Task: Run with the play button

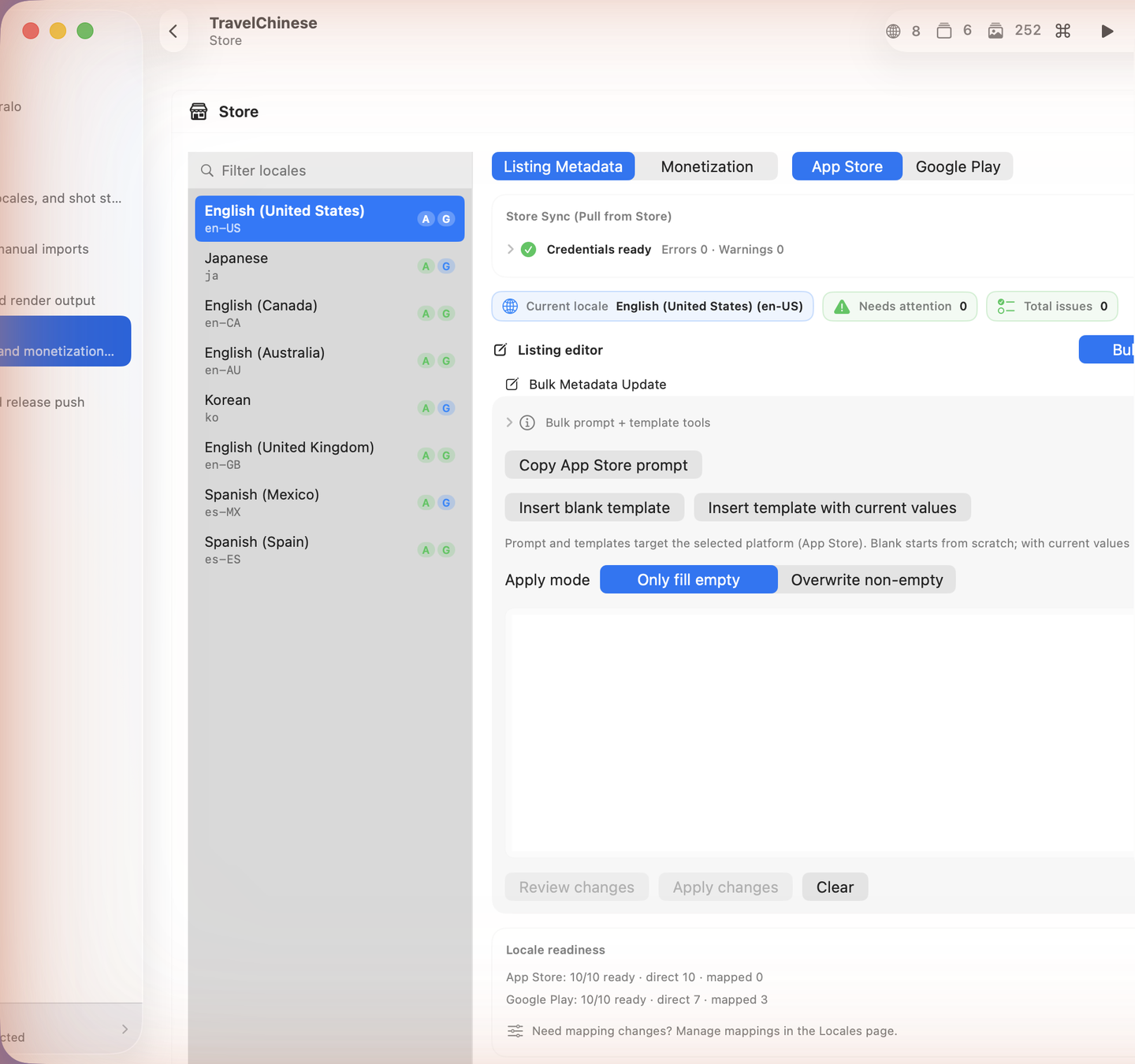Action: (1107, 31)
